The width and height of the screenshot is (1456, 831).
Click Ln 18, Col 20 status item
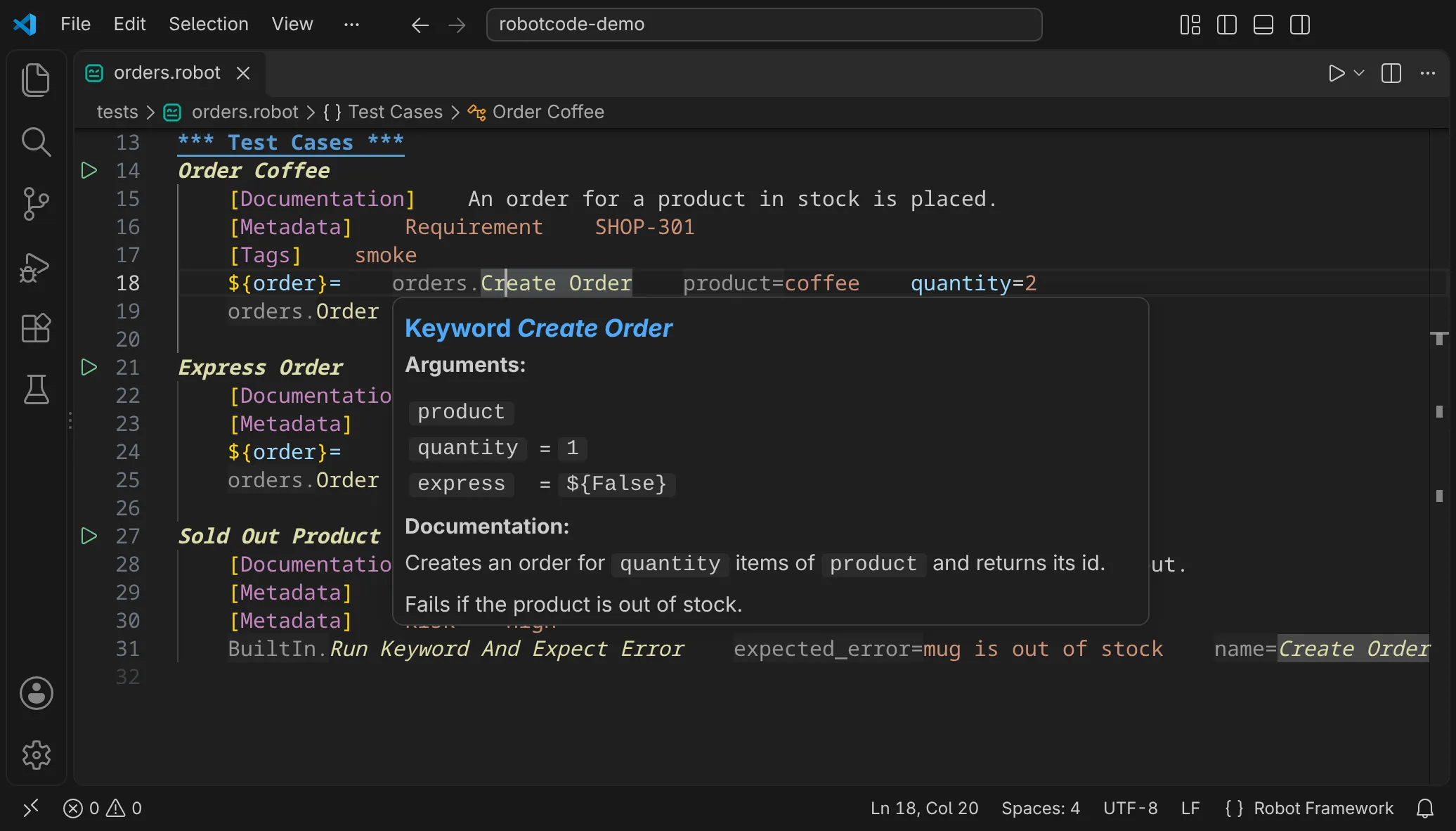click(924, 809)
